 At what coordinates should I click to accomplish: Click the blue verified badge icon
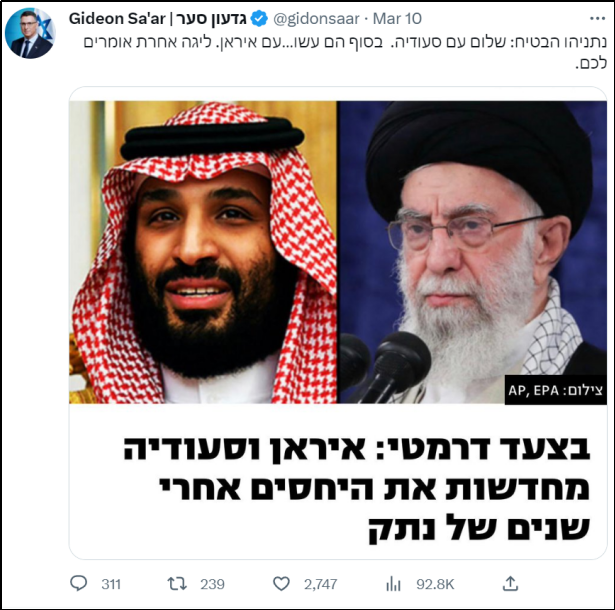point(259,18)
